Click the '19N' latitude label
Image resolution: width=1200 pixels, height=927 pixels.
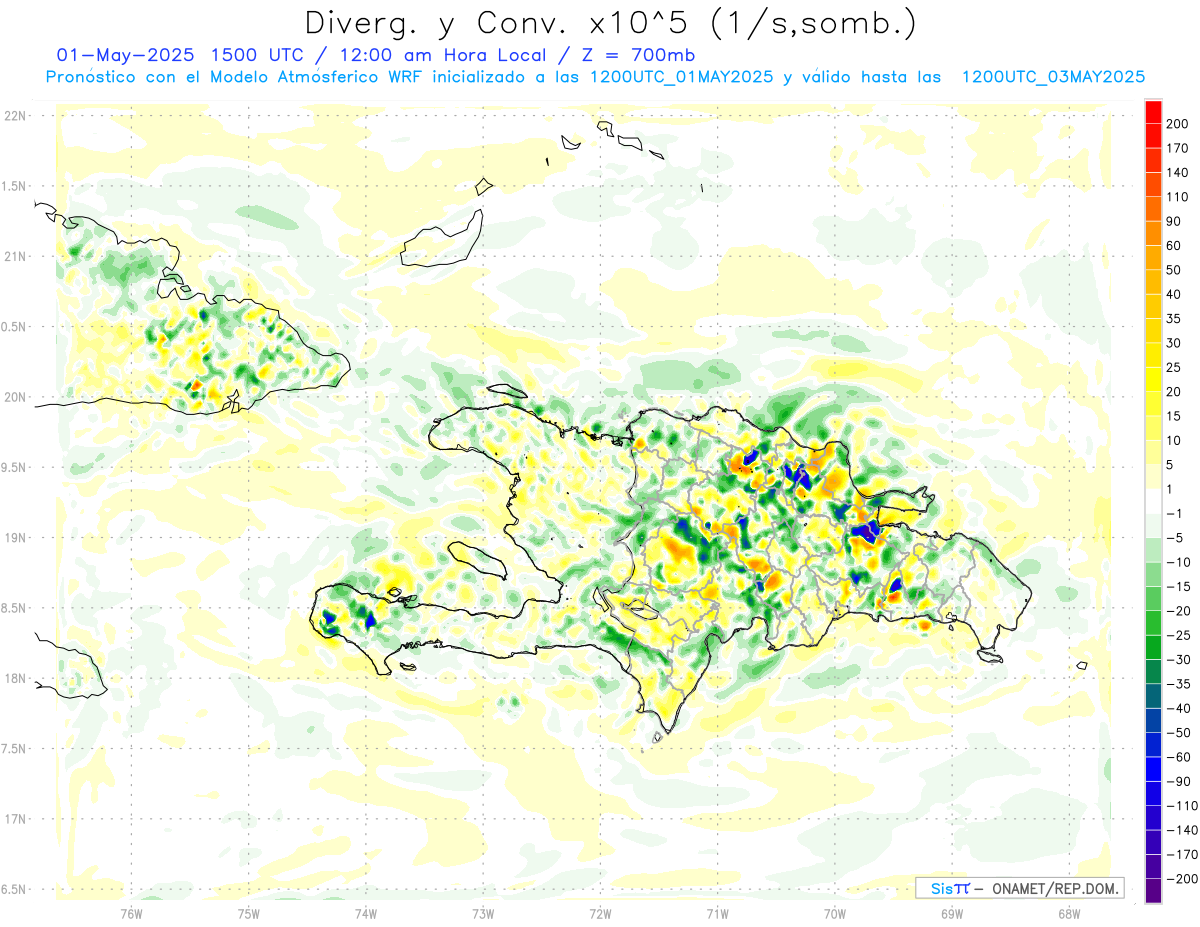[14, 538]
